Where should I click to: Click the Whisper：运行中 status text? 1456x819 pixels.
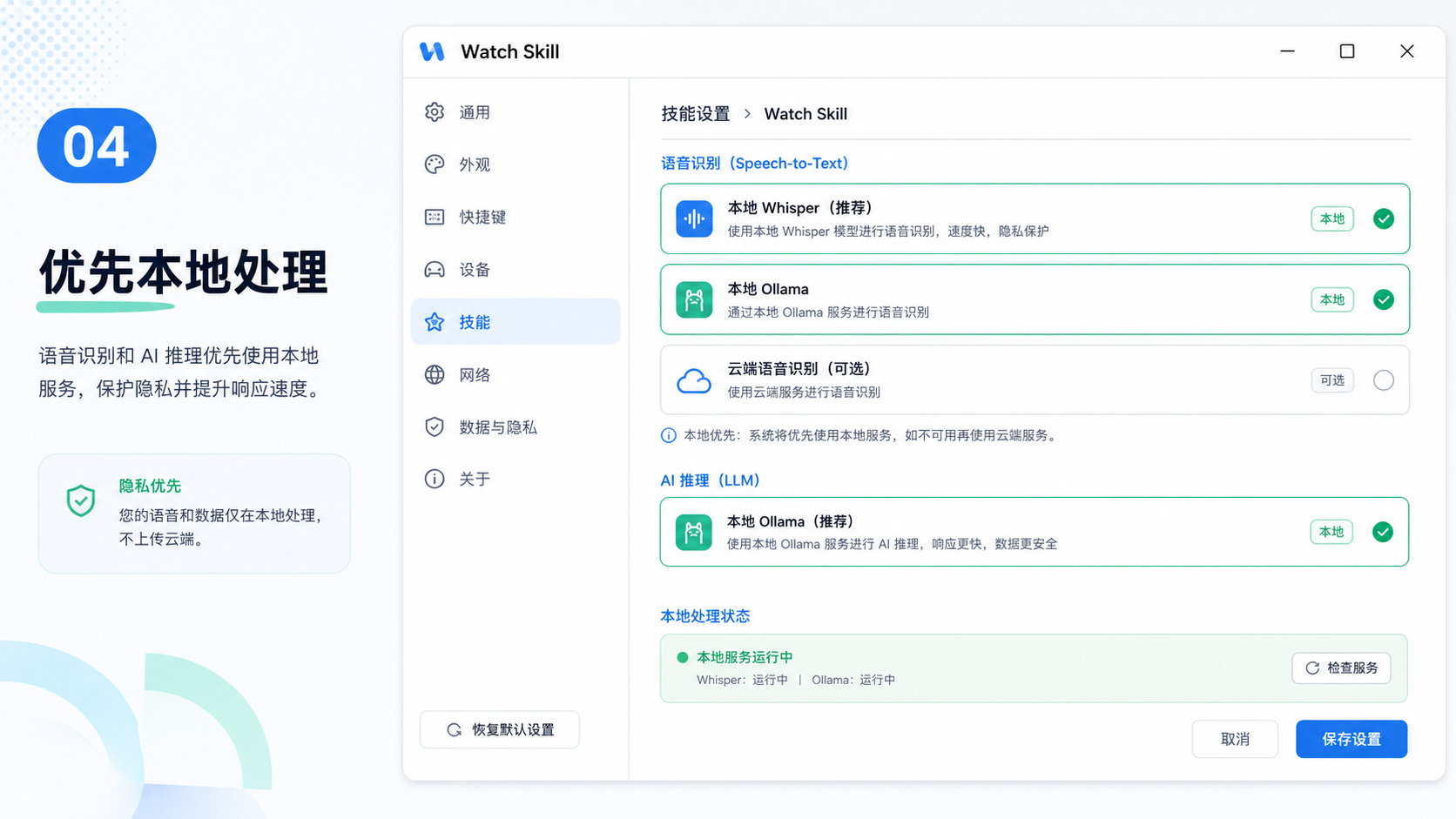point(742,680)
